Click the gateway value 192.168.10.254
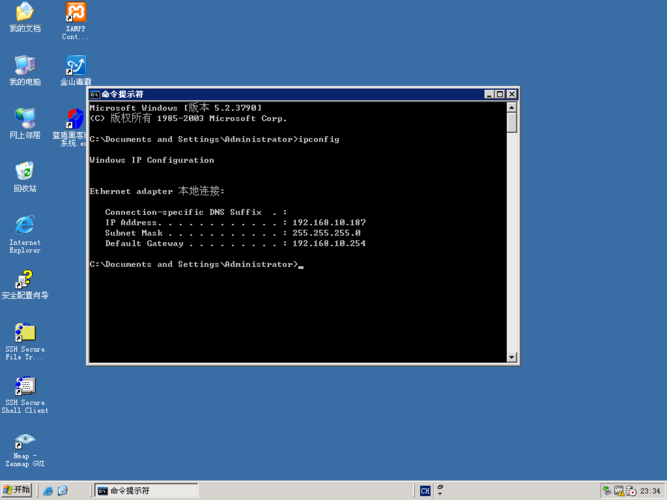Image resolution: width=667 pixels, height=500 pixels. (329, 243)
